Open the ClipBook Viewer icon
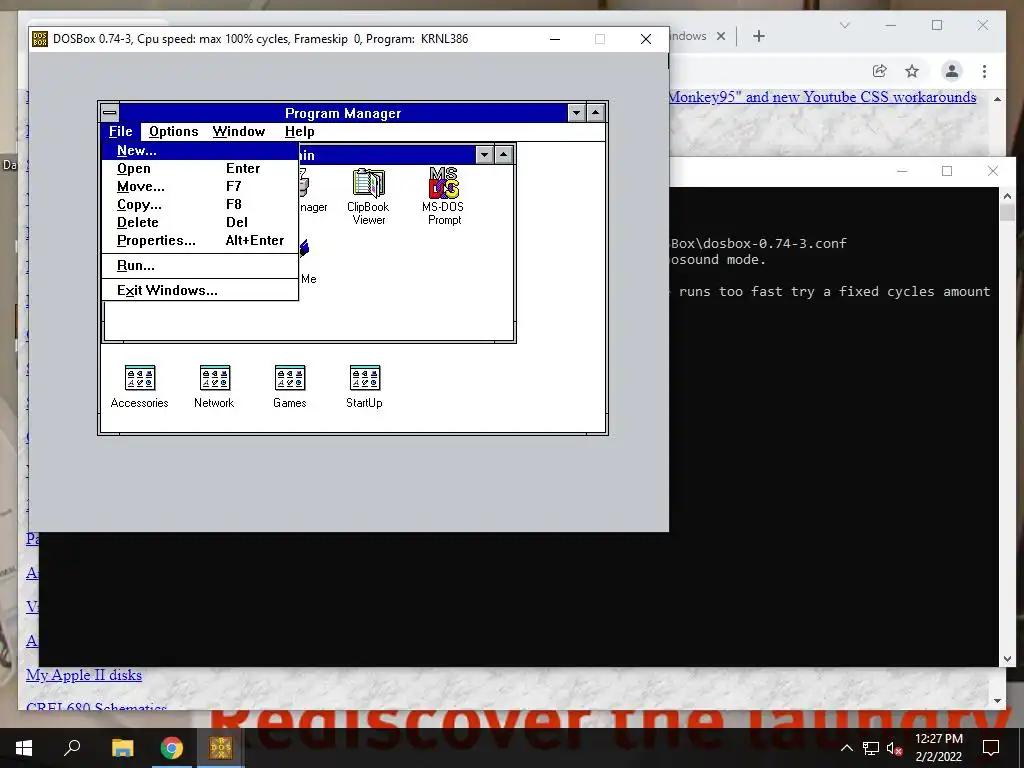Screen dimensions: 1024x768 coord(368,196)
